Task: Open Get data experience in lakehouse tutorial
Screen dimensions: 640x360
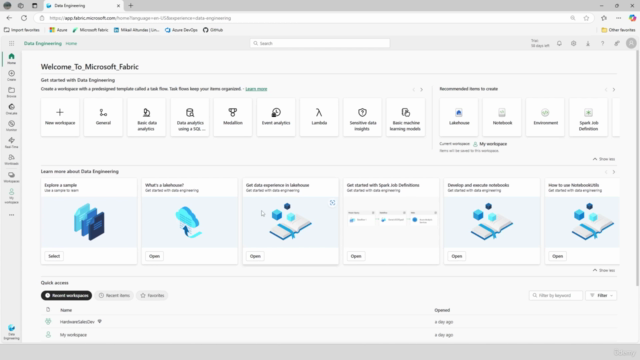Action: coord(255,256)
